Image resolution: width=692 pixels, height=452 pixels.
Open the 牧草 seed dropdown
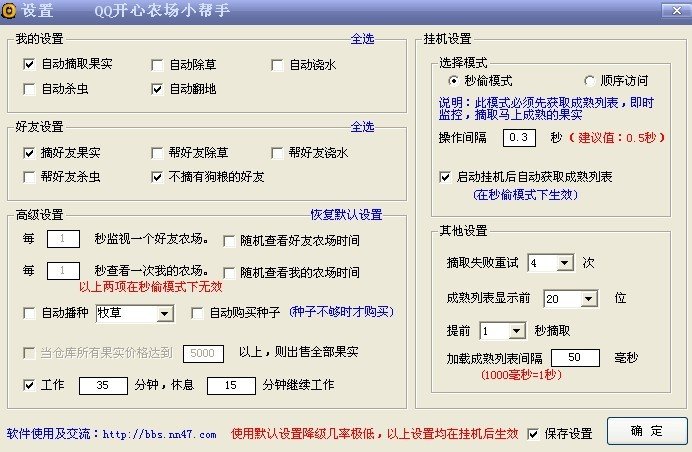[x=165, y=314]
